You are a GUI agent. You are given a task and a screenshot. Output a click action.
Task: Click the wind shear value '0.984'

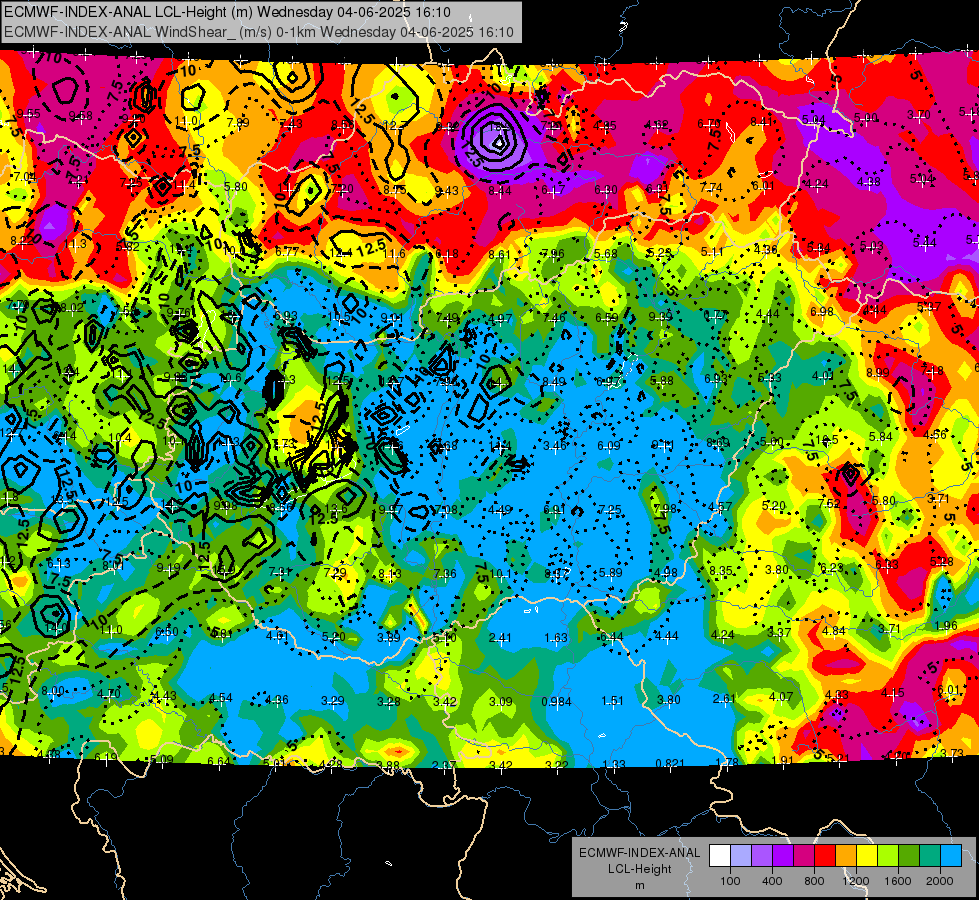point(556,701)
